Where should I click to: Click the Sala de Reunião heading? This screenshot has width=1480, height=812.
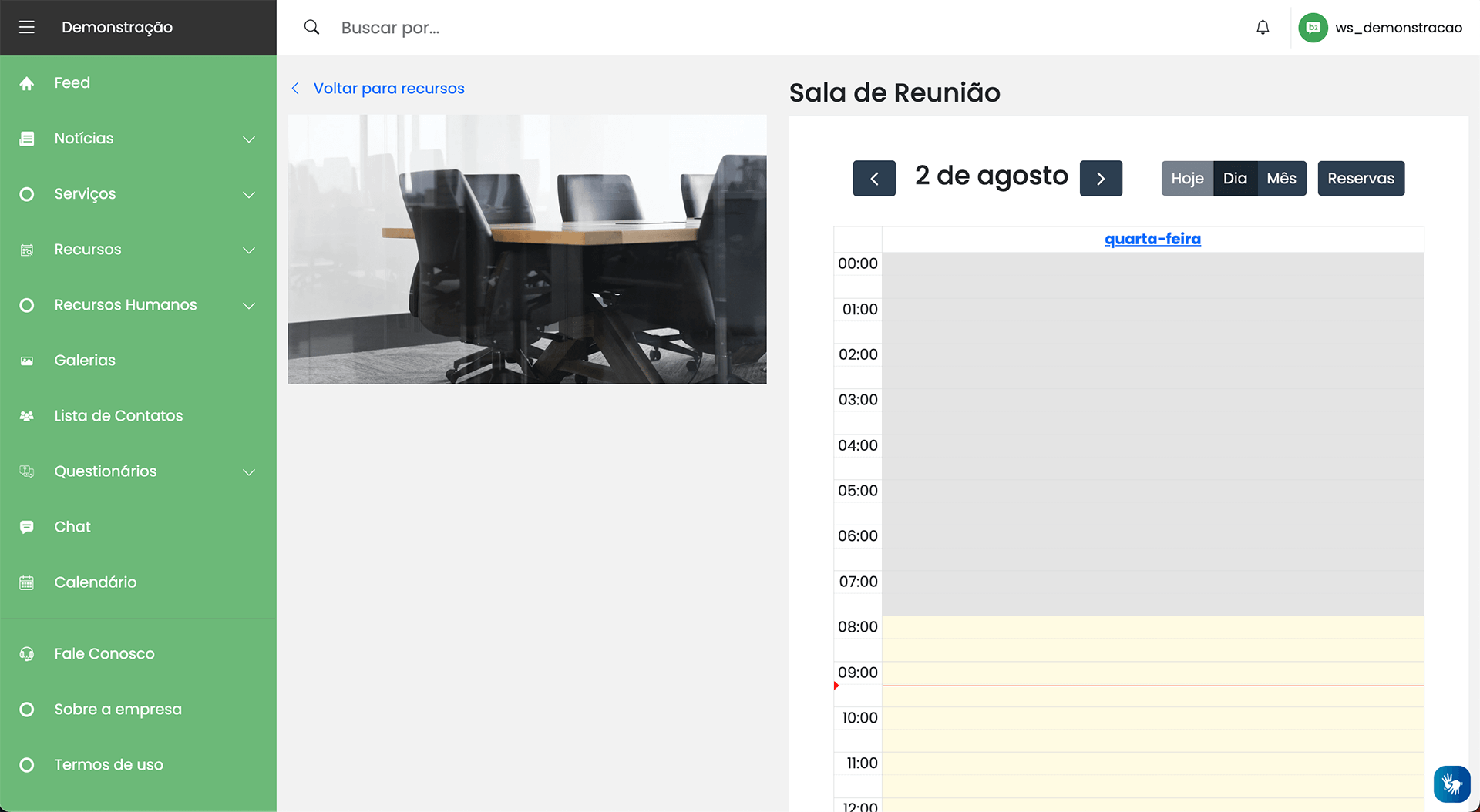tap(894, 93)
